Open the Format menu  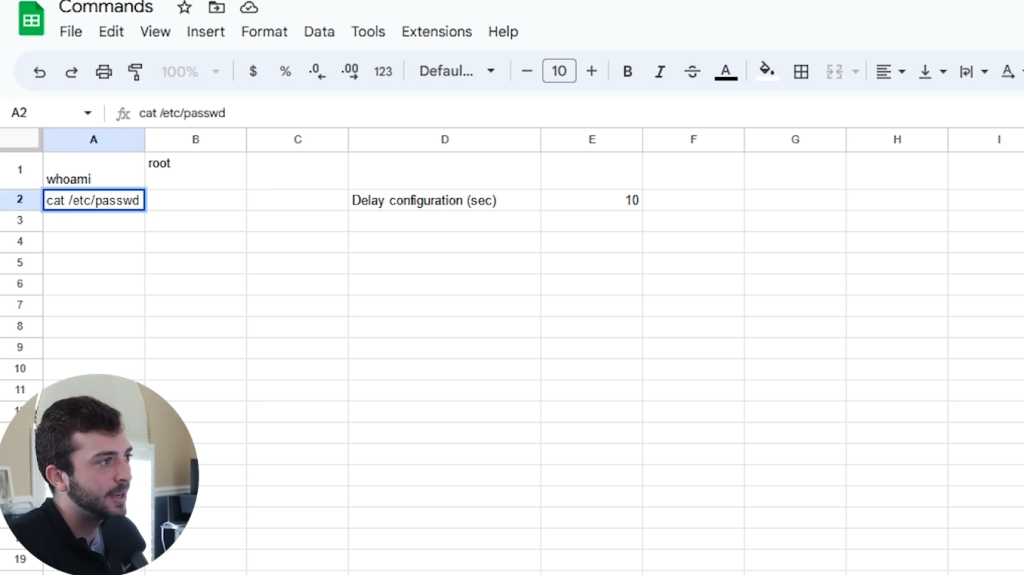pyautogui.click(x=264, y=31)
